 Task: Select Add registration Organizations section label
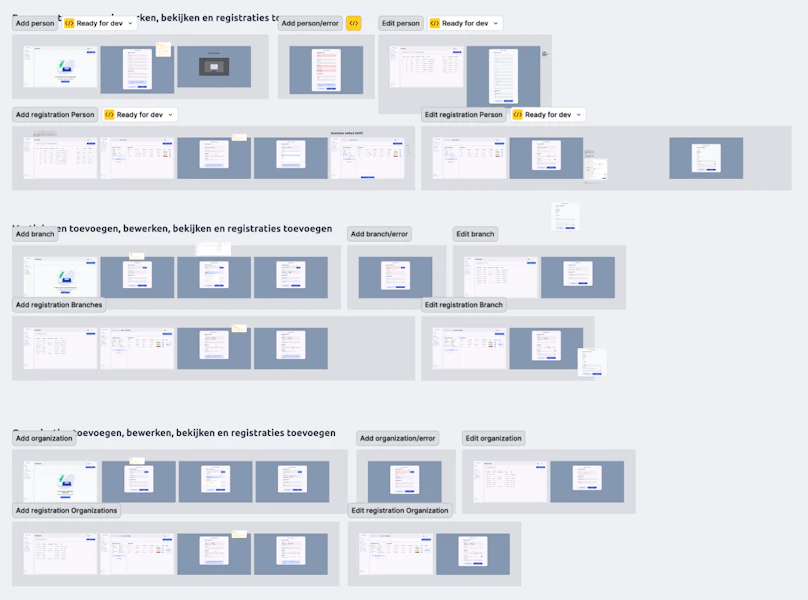[x=66, y=510]
